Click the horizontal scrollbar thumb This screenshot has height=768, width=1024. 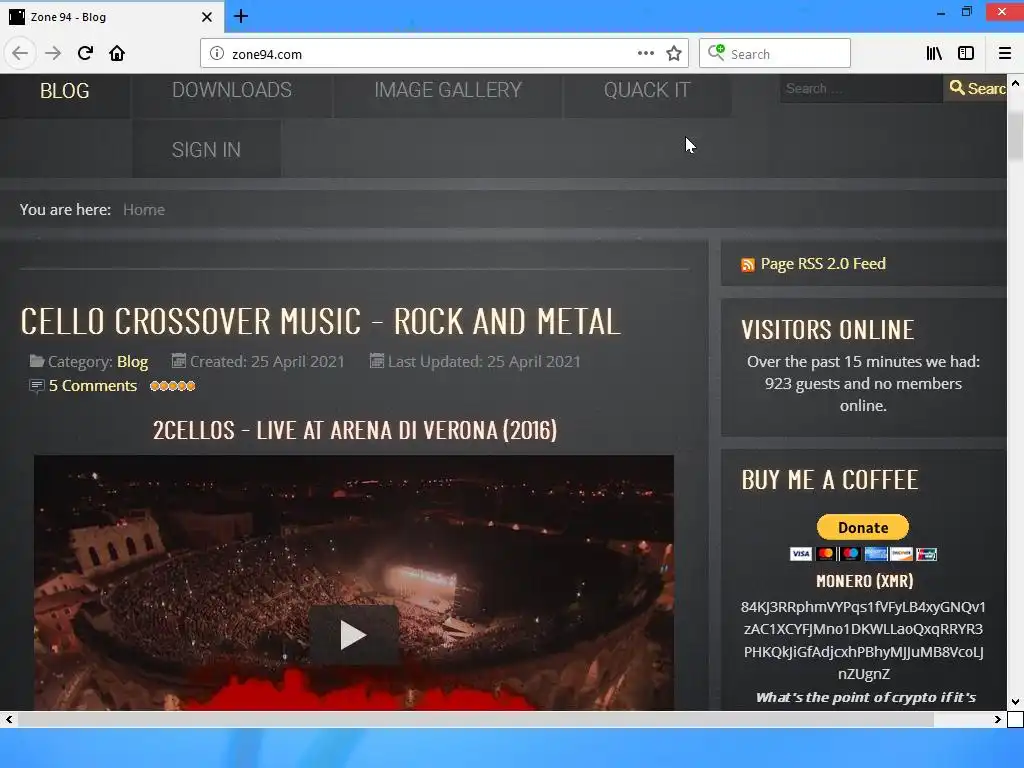tap(475, 720)
